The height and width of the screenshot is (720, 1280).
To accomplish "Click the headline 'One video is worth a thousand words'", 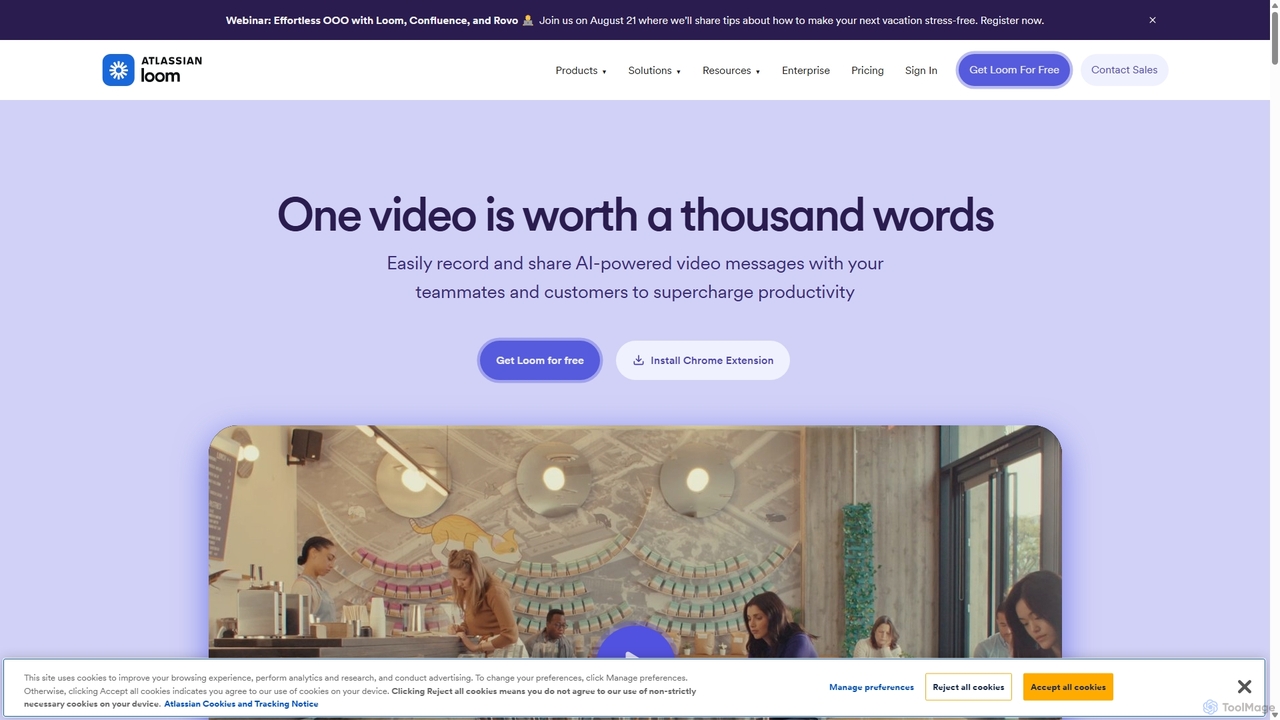I will tap(635, 215).
